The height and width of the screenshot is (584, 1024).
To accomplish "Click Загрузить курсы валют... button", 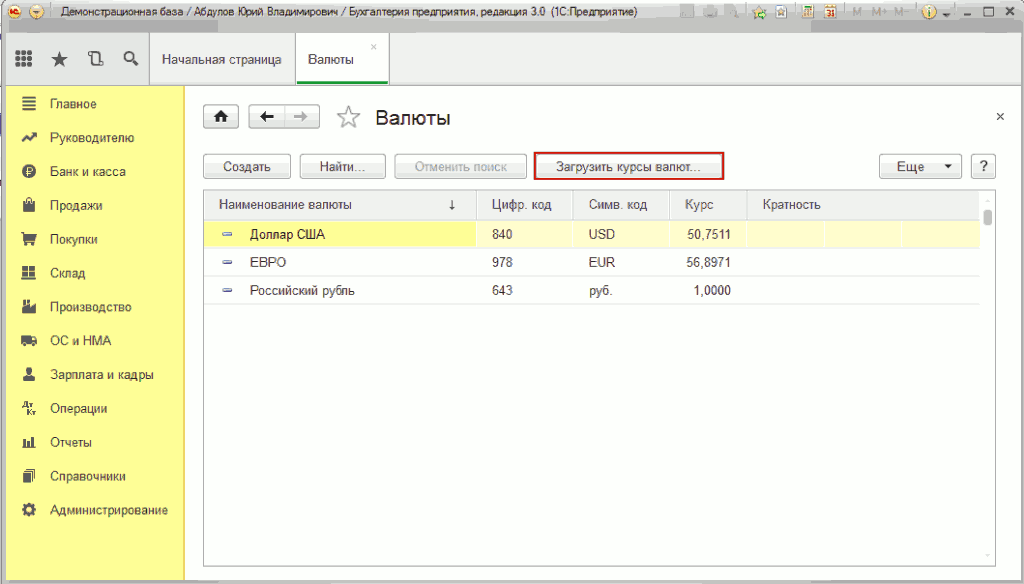I will [628, 167].
